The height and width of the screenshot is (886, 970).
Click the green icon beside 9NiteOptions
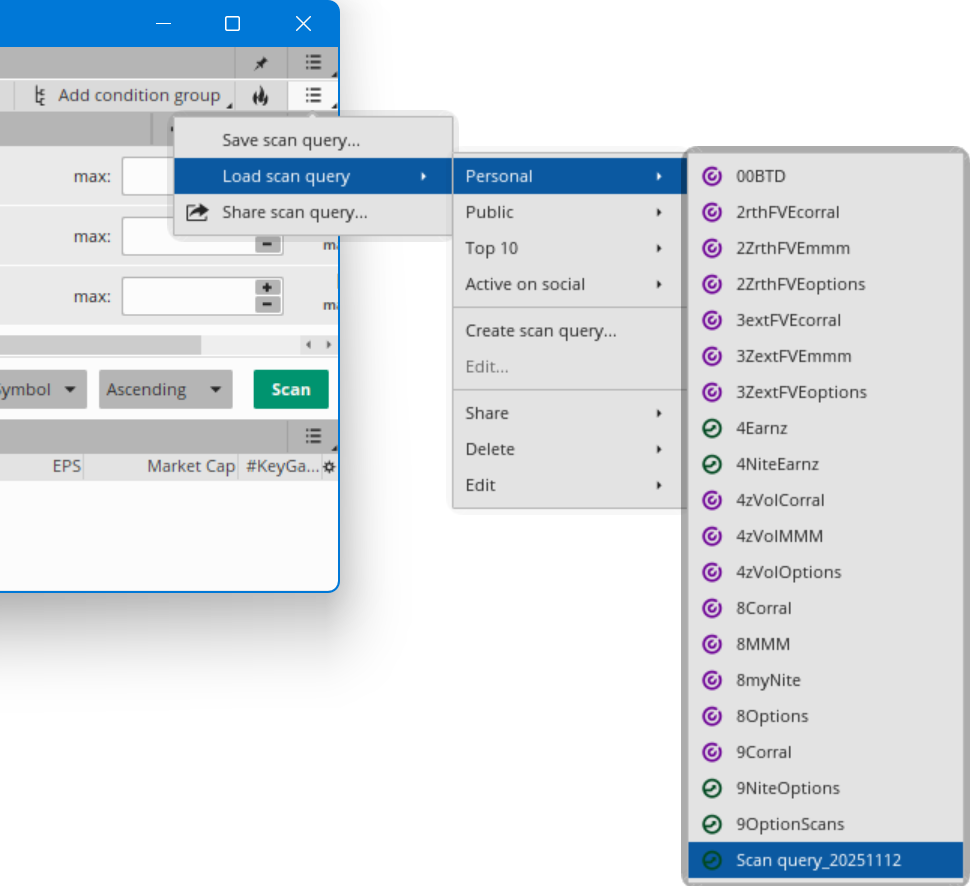click(712, 788)
